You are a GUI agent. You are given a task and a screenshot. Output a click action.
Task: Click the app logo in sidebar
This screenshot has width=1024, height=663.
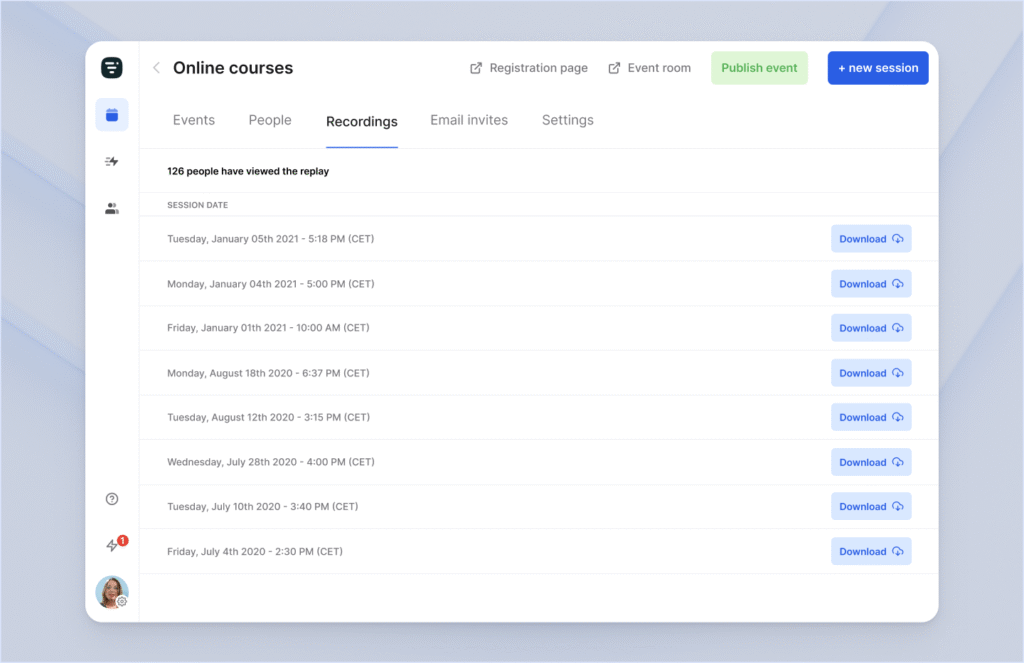point(112,68)
